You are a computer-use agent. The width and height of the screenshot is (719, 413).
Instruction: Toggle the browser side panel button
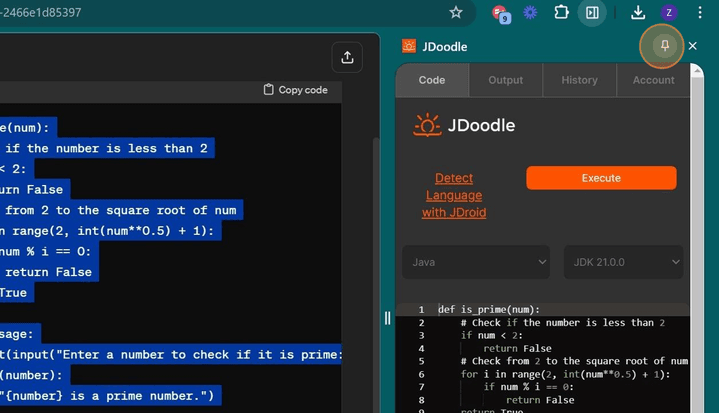(x=592, y=13)
